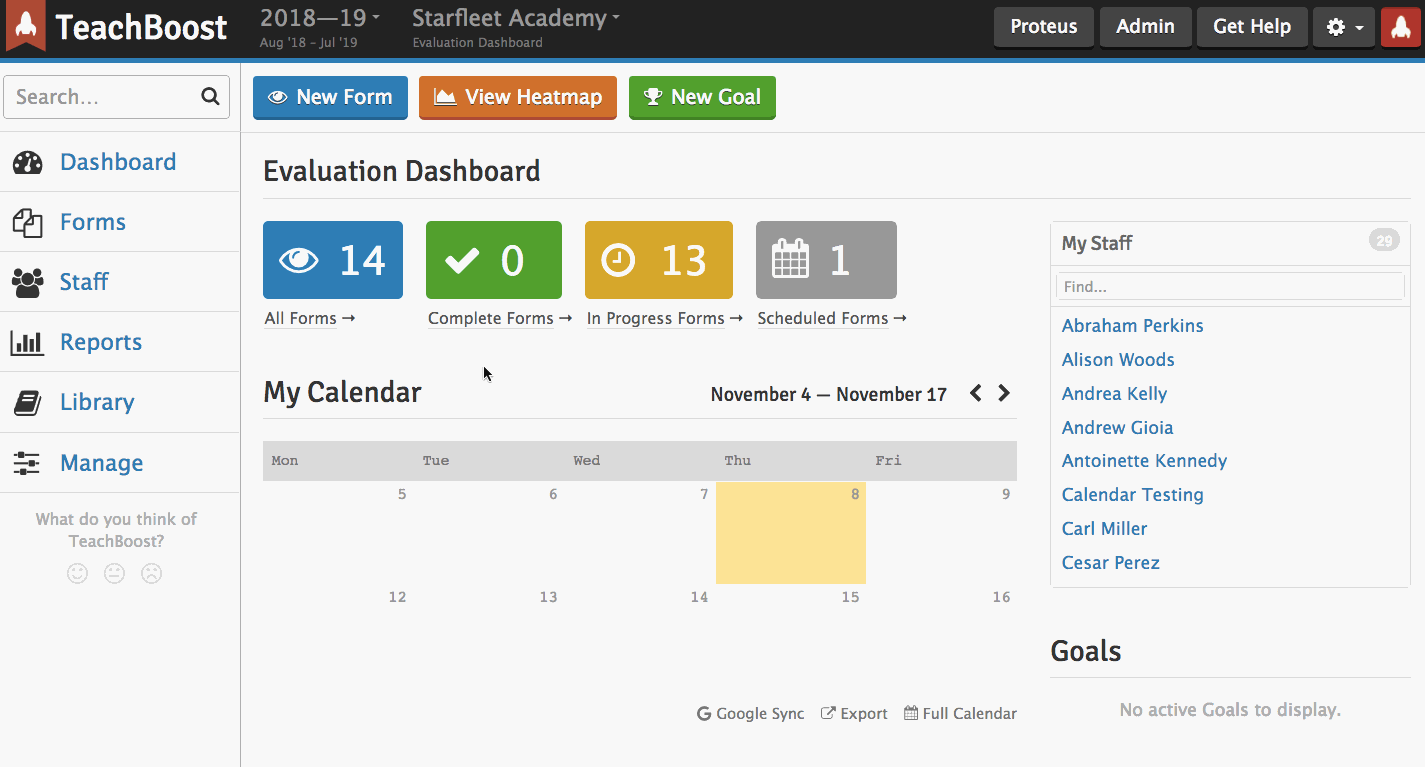Open Alison Woods staff profile
Viewport: 1425px width, 767px height.
coord(1118,360)
